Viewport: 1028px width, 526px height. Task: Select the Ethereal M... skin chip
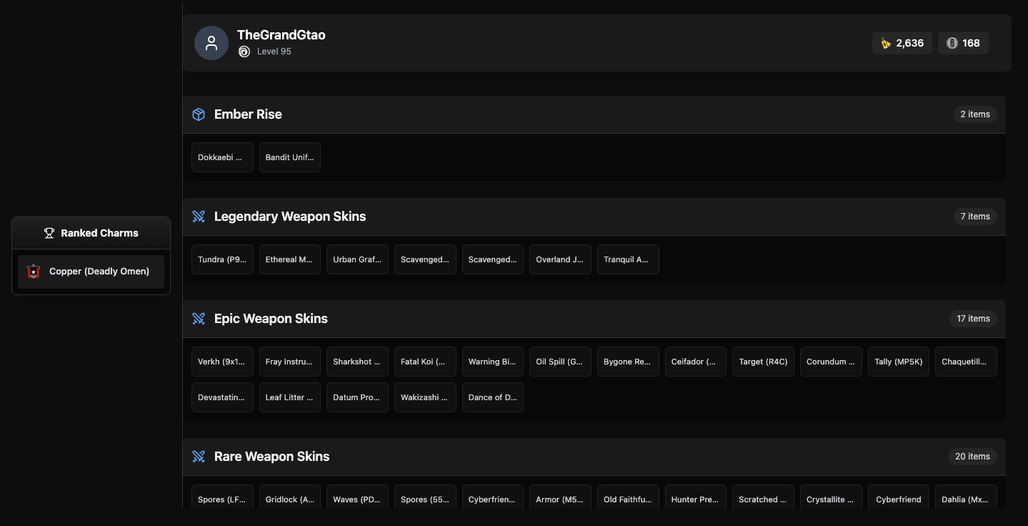point(290,260)
